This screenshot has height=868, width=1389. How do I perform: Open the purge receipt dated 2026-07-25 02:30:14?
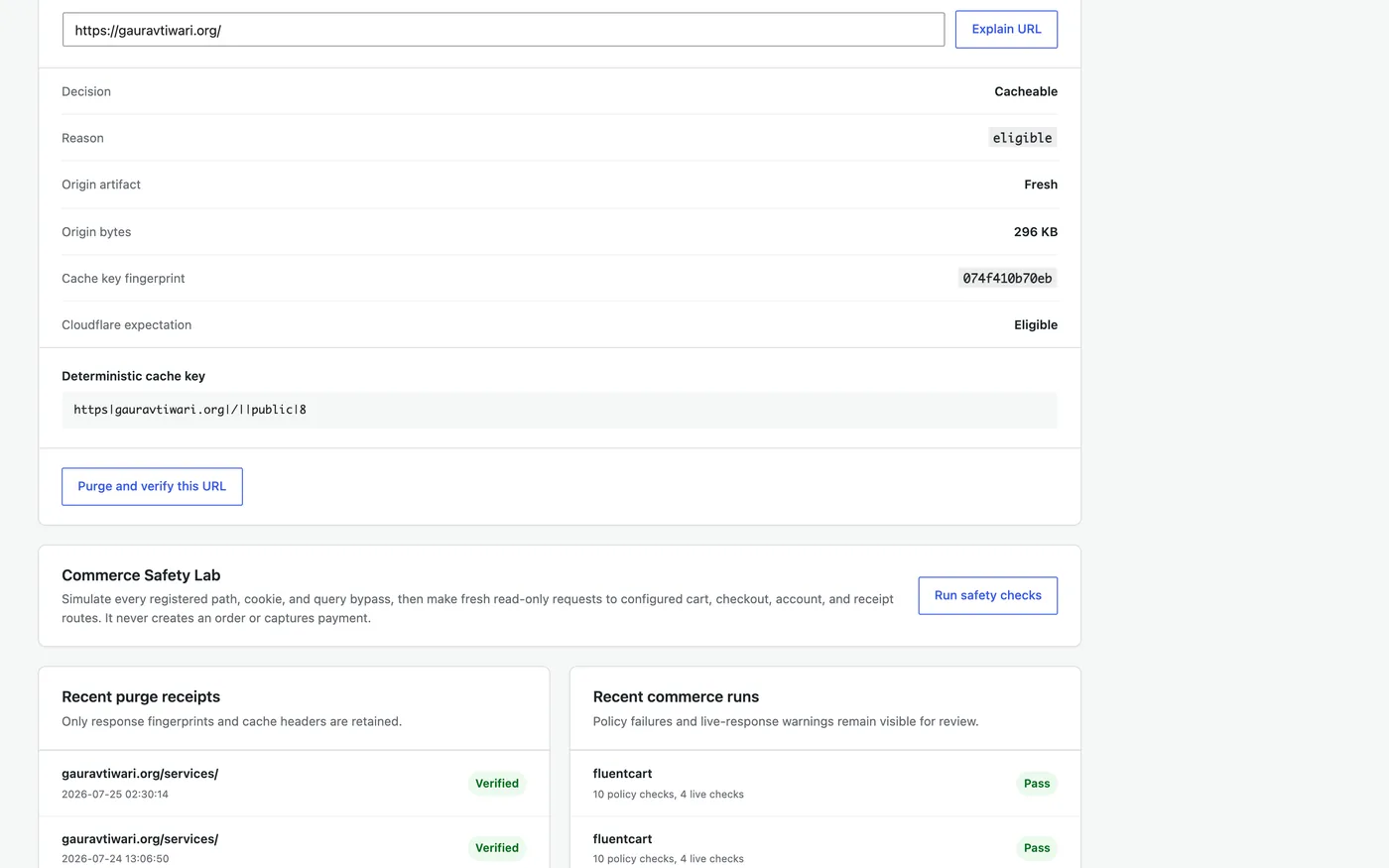click(x=294, y=784)
